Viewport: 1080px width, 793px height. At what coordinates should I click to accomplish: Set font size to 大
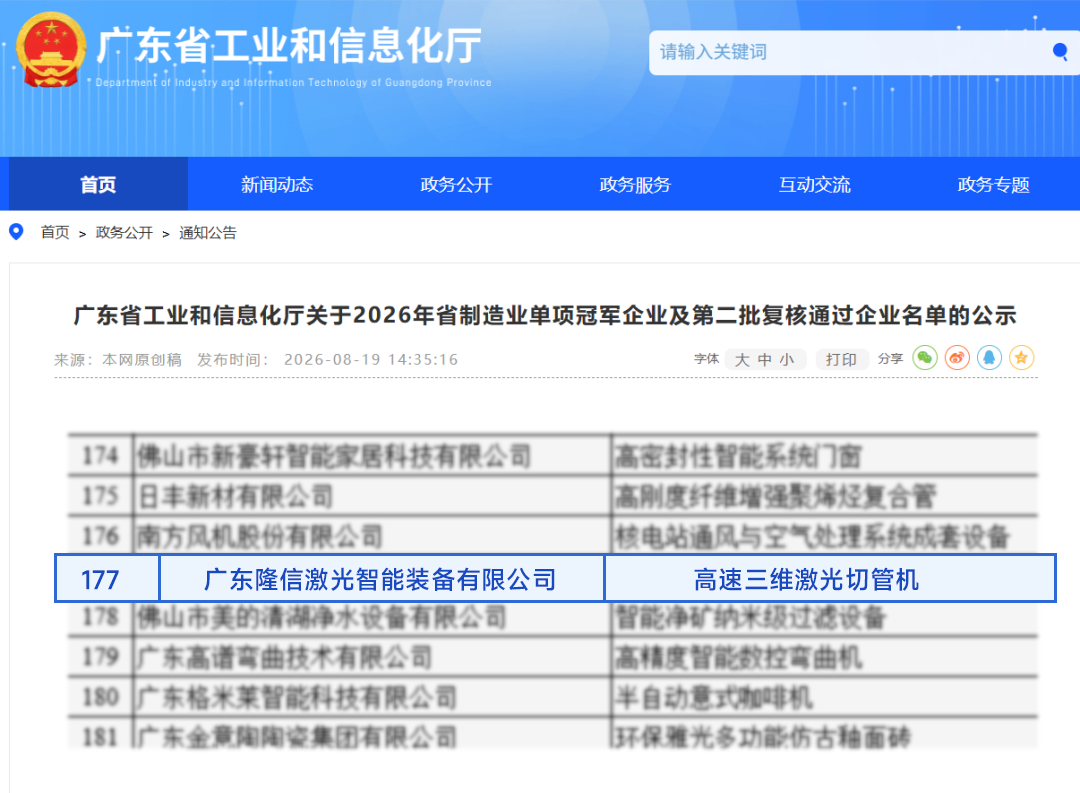(742, 360)
